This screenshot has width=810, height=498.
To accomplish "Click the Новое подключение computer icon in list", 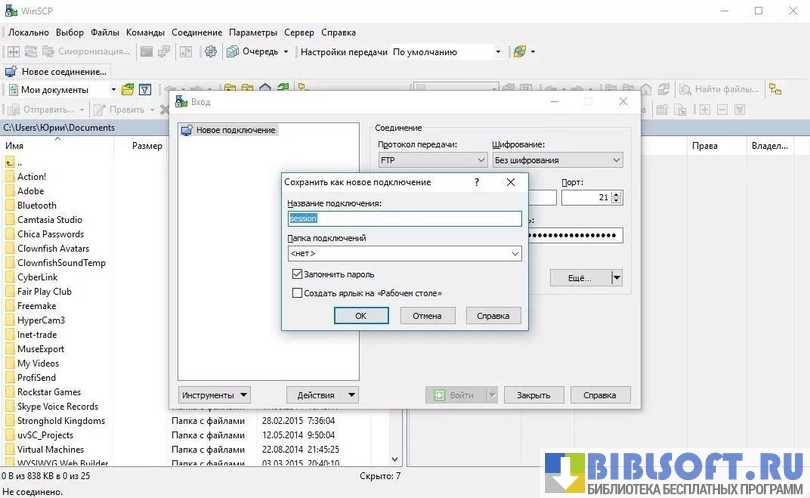I will (187, 130).
